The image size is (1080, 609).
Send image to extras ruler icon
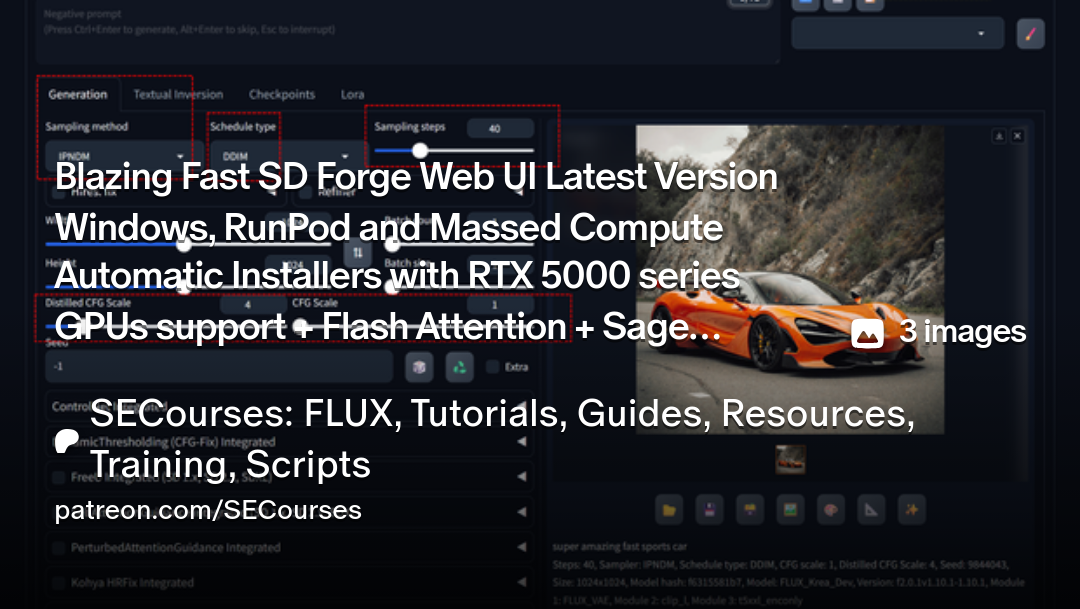coord(871,510)
